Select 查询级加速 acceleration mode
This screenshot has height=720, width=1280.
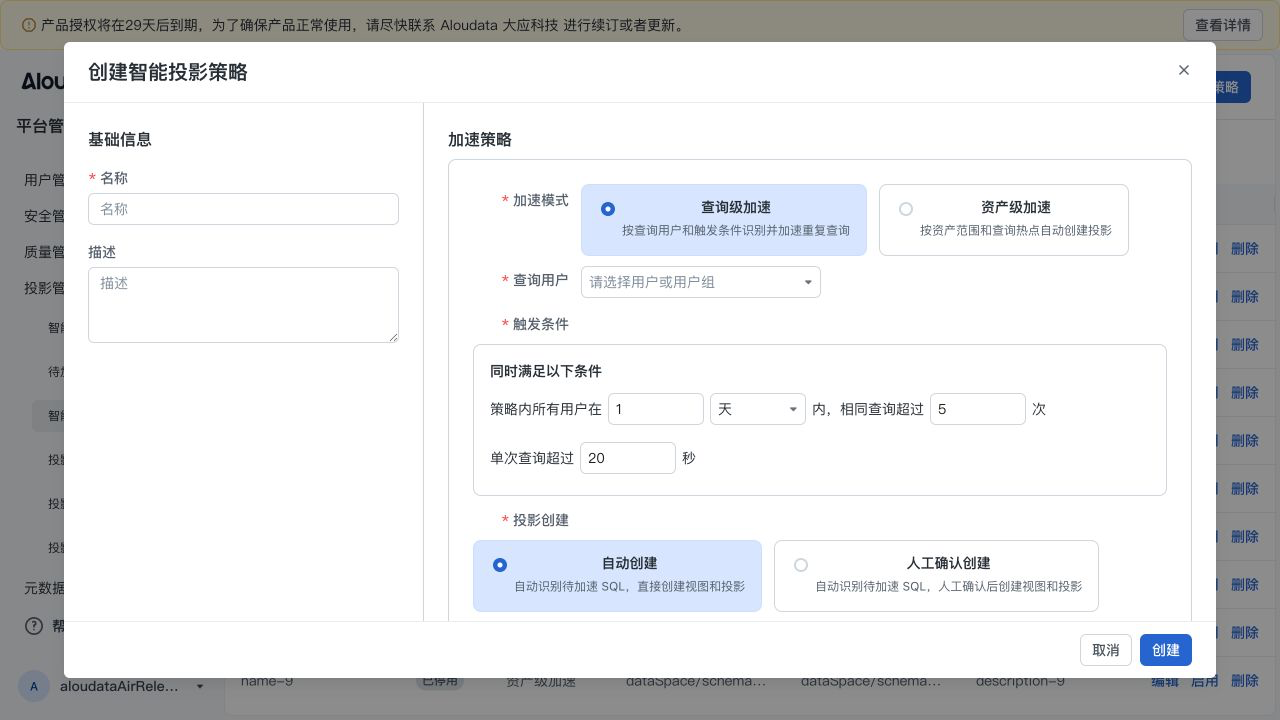[724, 220]
